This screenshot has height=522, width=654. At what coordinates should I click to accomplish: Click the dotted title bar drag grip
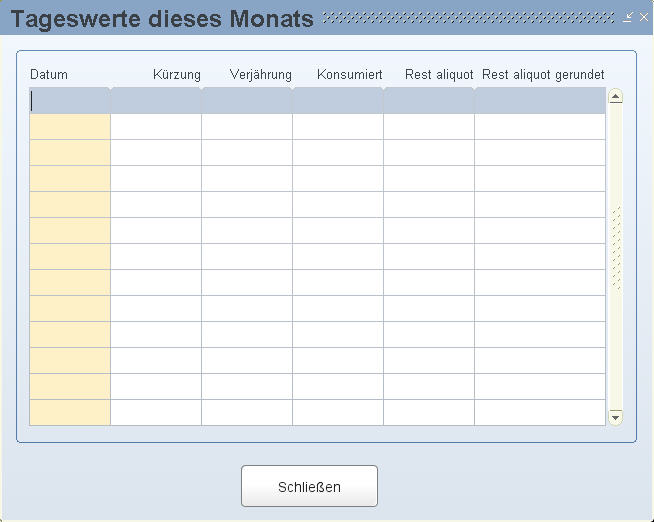click(468, 17)
